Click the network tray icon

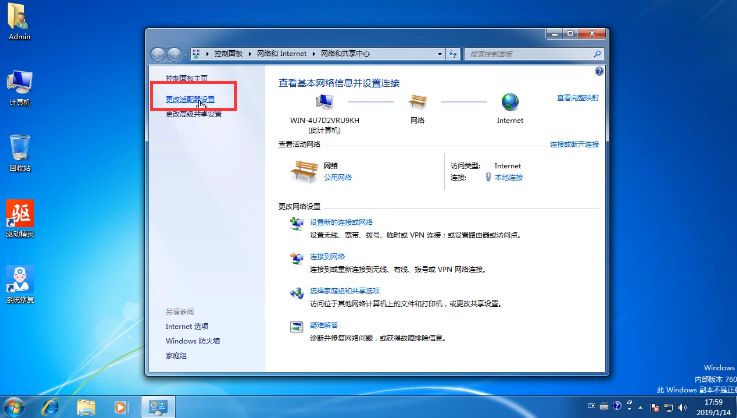tap(668, 408)
